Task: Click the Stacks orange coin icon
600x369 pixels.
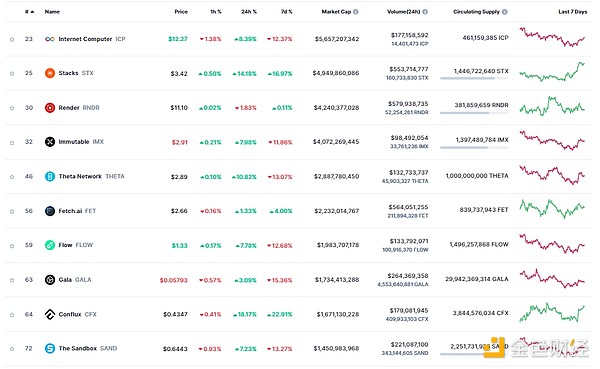Action: [50, 73]
